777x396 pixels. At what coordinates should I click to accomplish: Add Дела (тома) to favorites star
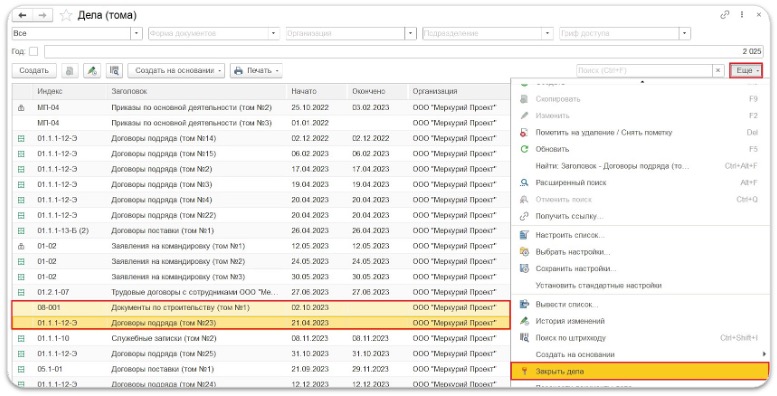tap(66, 15)
